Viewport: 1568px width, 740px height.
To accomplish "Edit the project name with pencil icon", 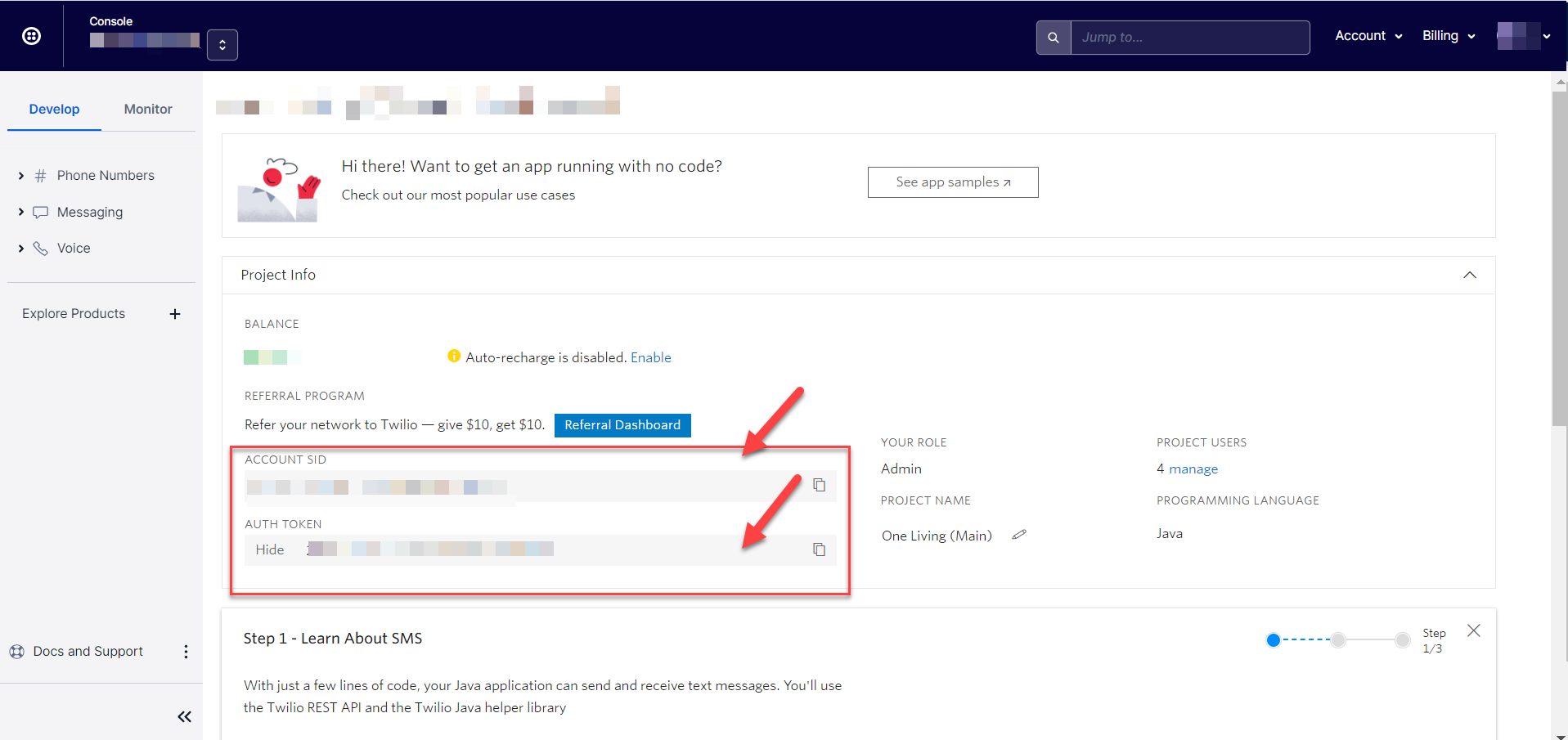I will click(x=1019, y=535).
